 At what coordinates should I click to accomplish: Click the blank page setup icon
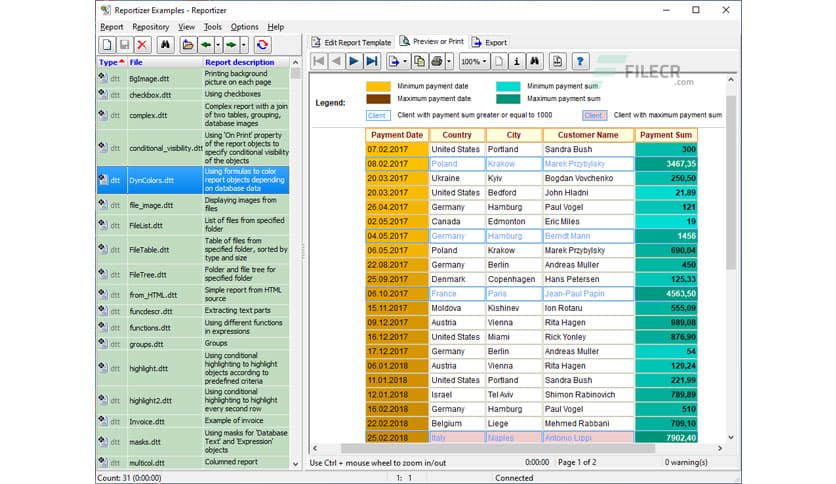pyautogui.click(x=499, y=61)
